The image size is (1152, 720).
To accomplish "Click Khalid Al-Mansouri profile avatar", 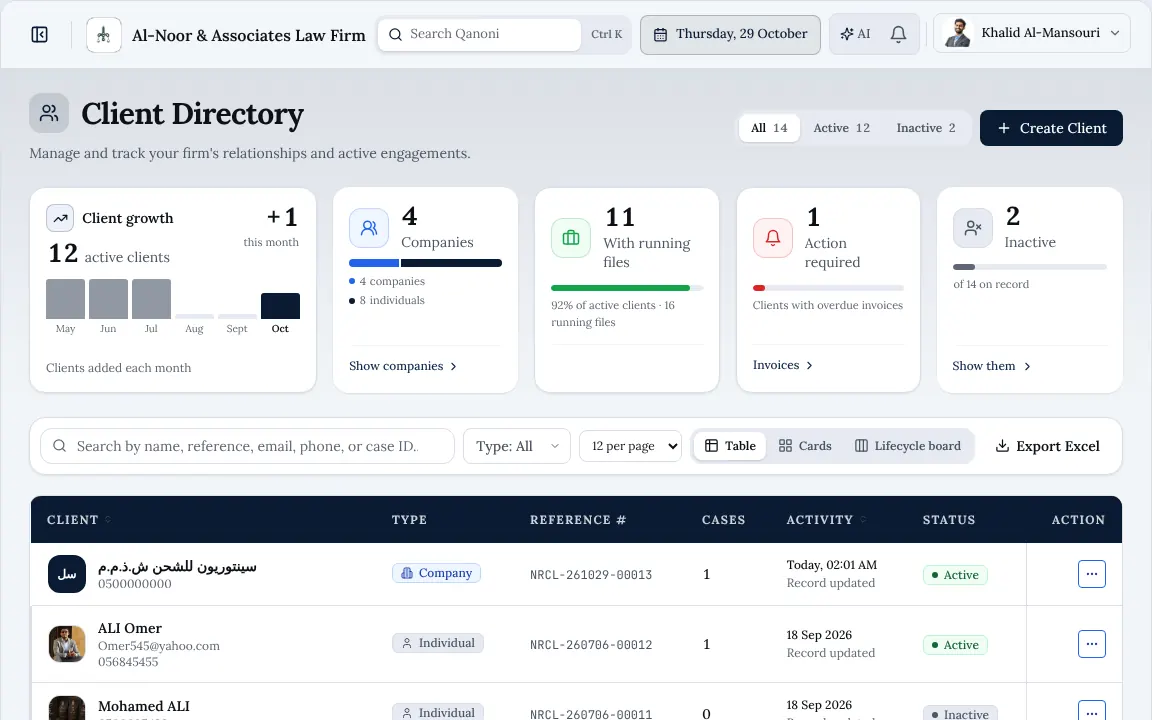I will tap(957, 33).
